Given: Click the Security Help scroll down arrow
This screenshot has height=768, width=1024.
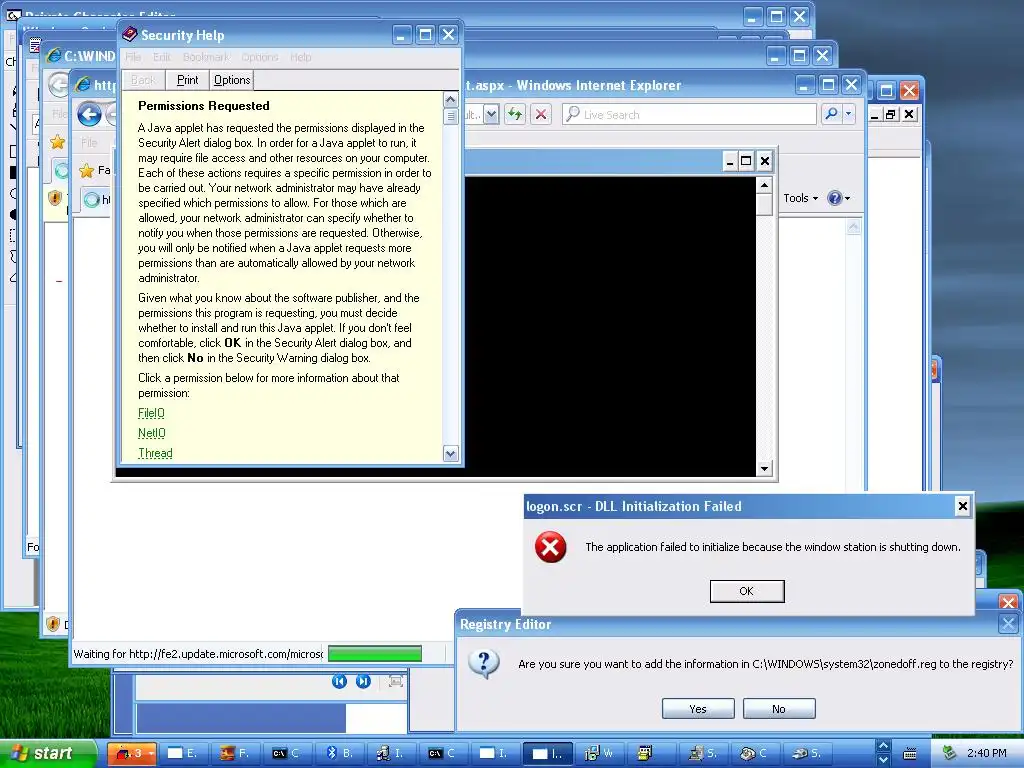Looking at the screenshot, I should [x=451, y=453].
